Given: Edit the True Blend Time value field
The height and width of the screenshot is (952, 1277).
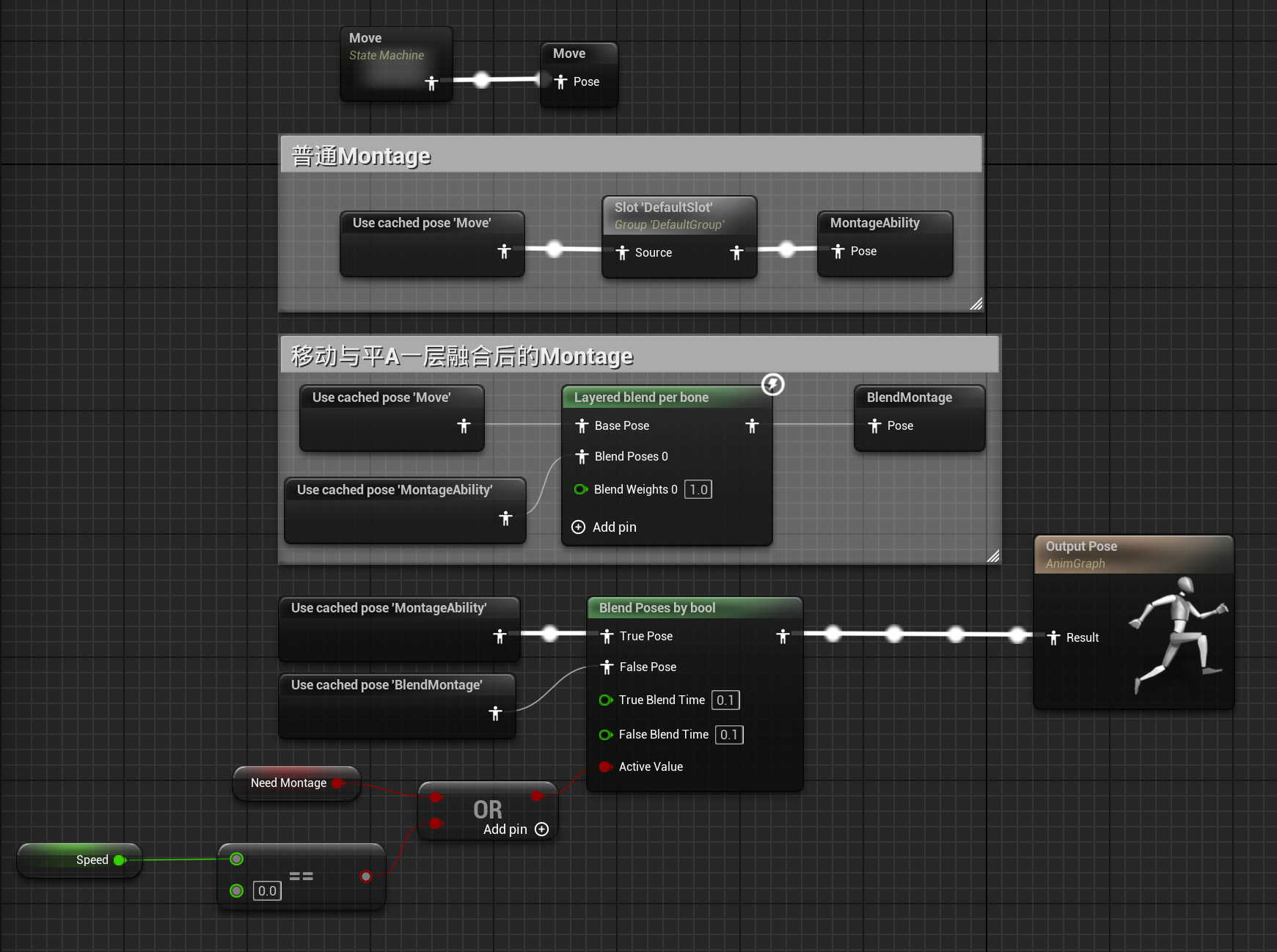Looking at the screenshot, I should pos(725,700).
